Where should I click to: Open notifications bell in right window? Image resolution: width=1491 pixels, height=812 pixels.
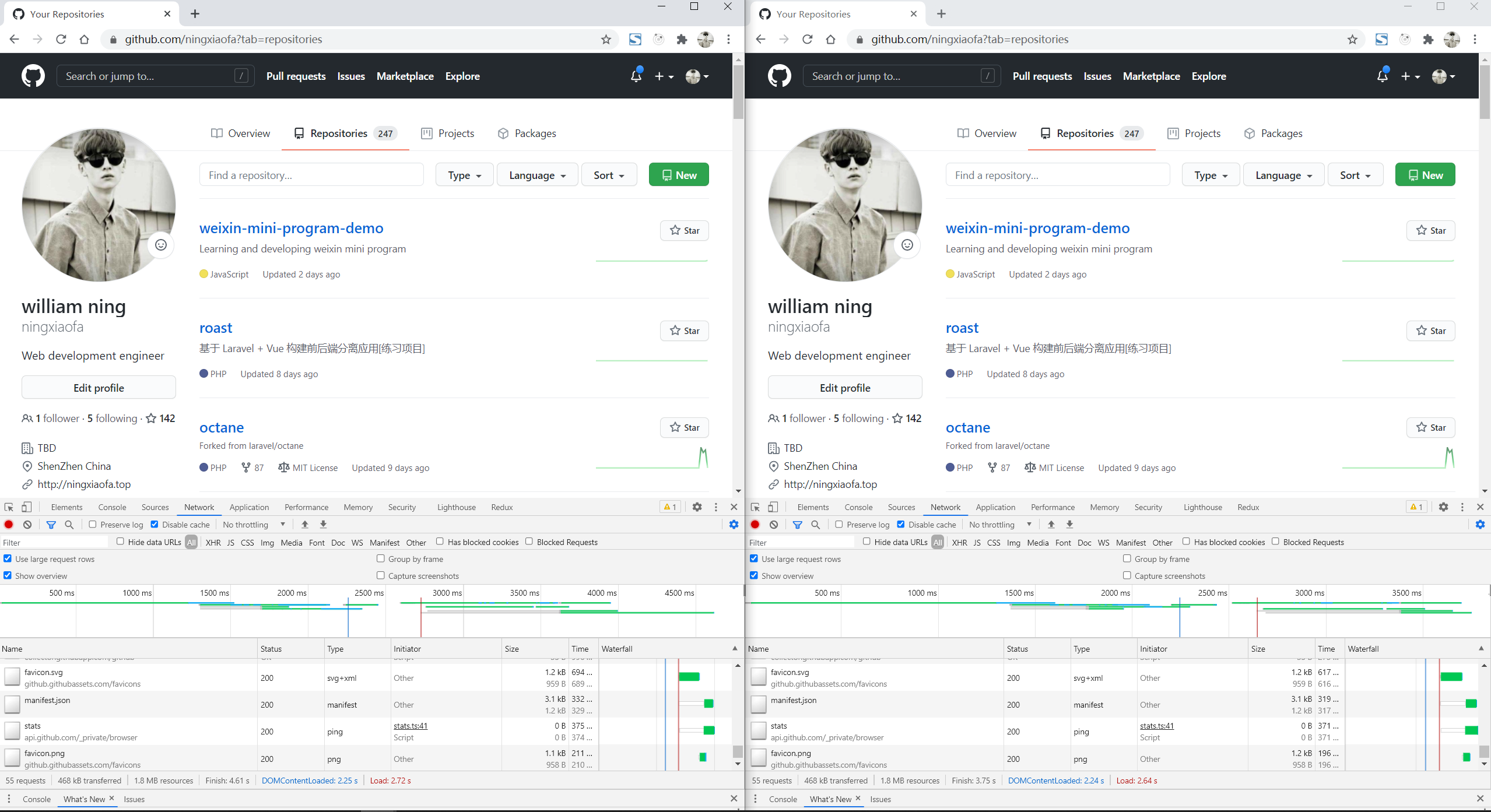1383,76
